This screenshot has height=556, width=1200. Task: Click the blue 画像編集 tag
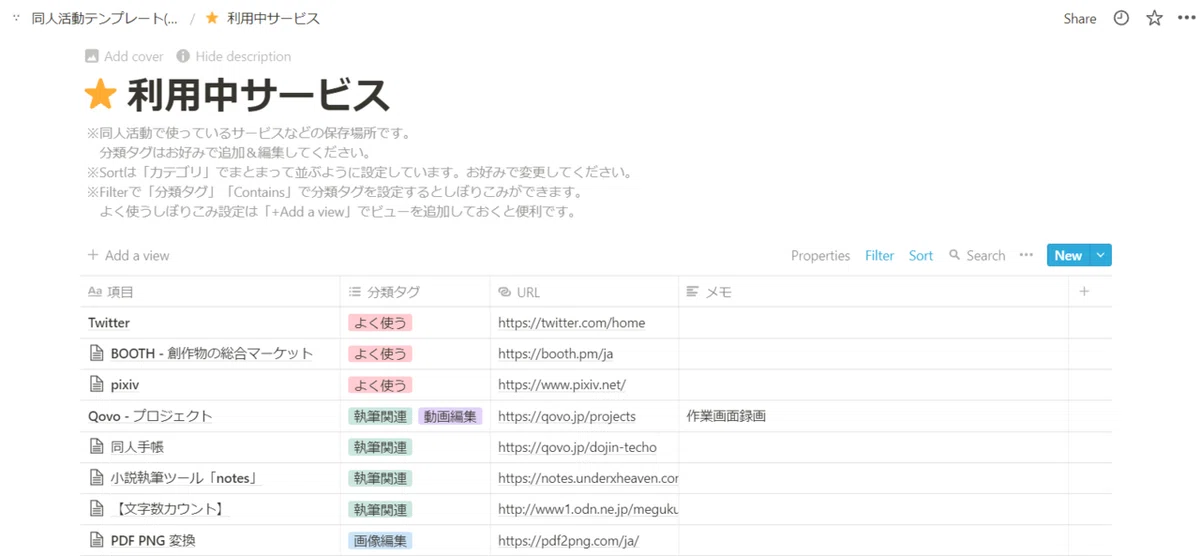(380, 540)
